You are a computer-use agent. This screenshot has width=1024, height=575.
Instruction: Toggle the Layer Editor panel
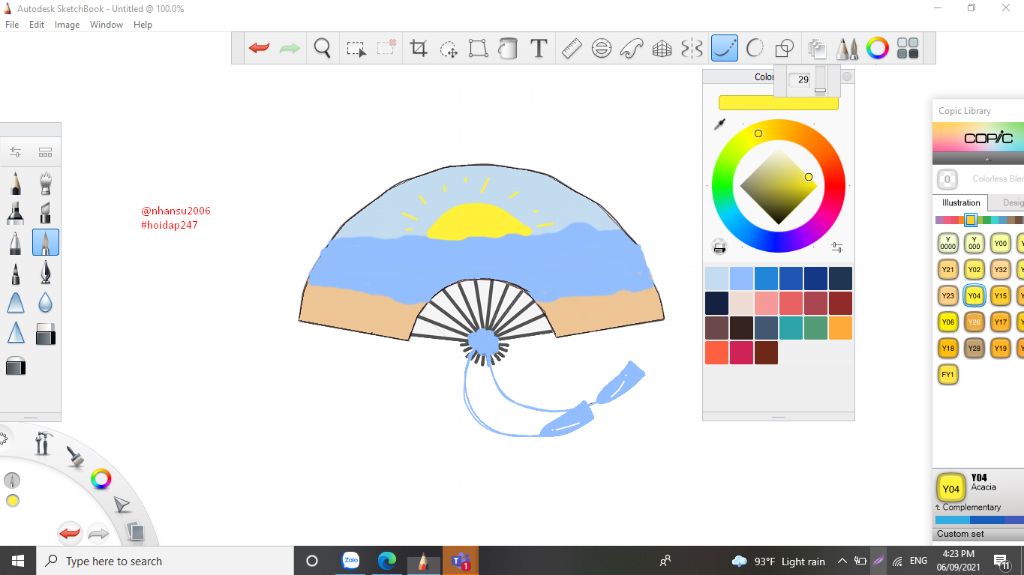[816, 48]
